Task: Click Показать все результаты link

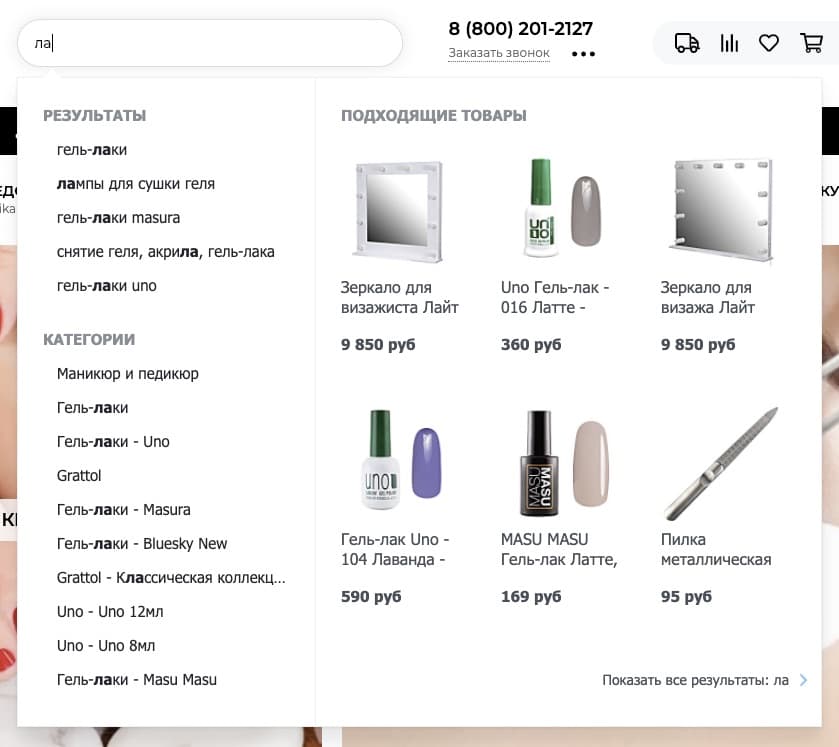Action: (695, 680)
